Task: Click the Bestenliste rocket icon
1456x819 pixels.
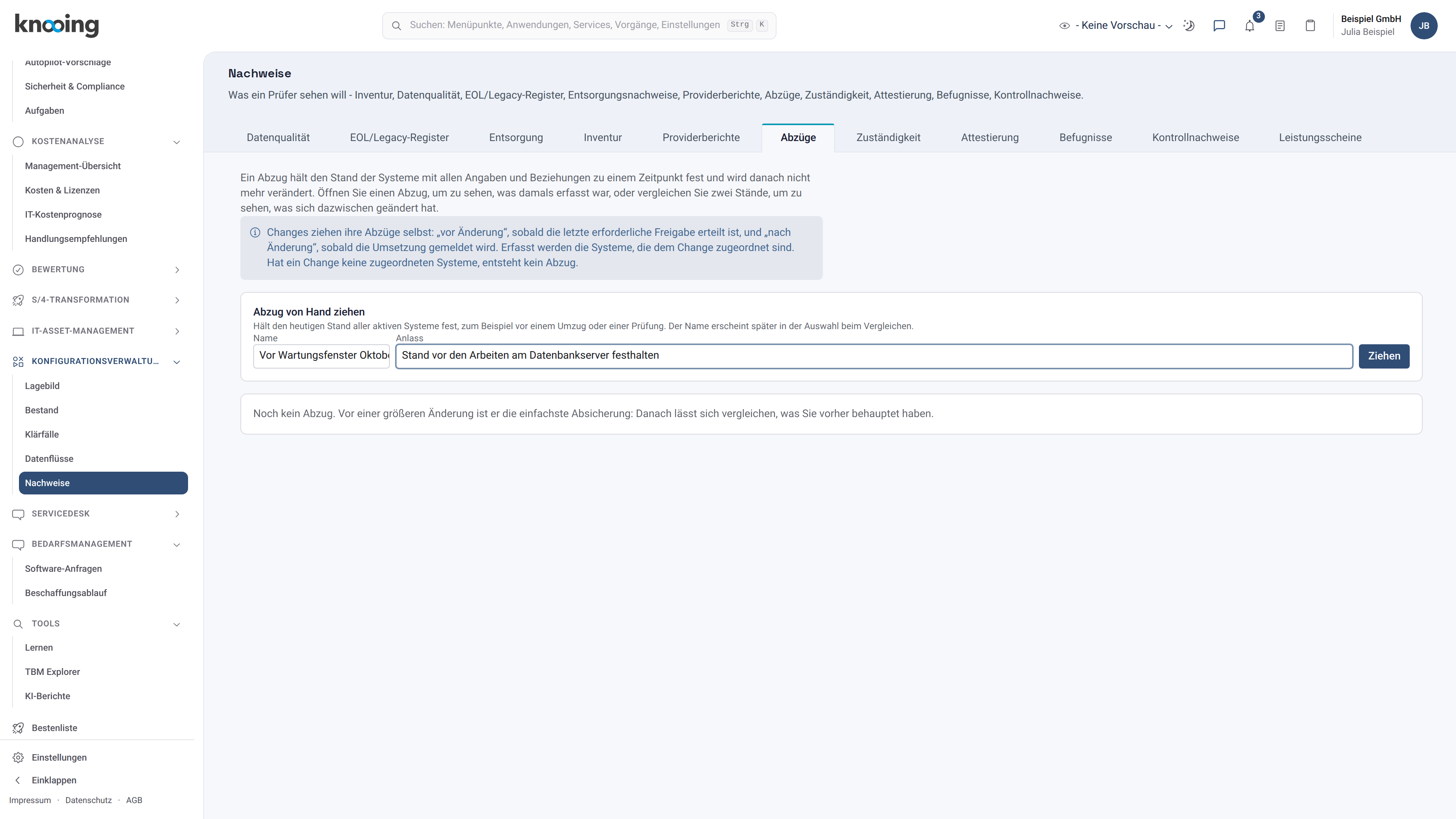Action: 18,728
